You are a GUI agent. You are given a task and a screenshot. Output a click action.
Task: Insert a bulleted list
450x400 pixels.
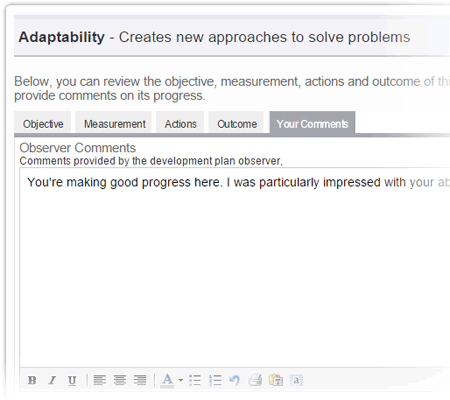click(195, 380)
